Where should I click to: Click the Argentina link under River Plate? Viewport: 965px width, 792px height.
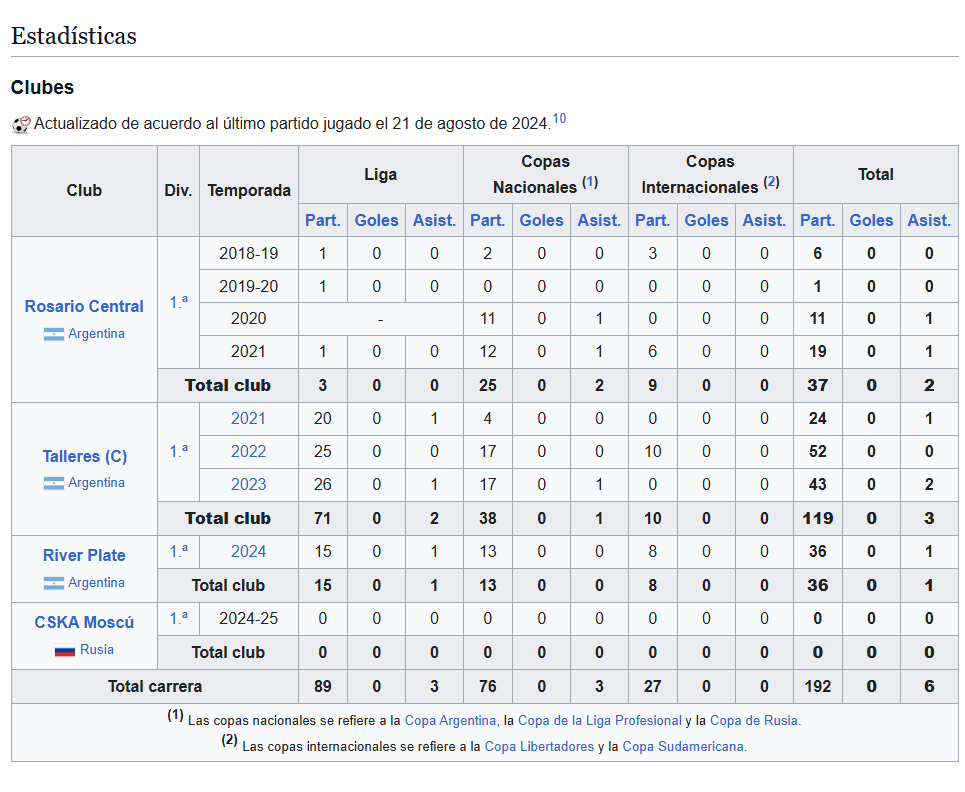pyautogui.click(x=96, y=582)
